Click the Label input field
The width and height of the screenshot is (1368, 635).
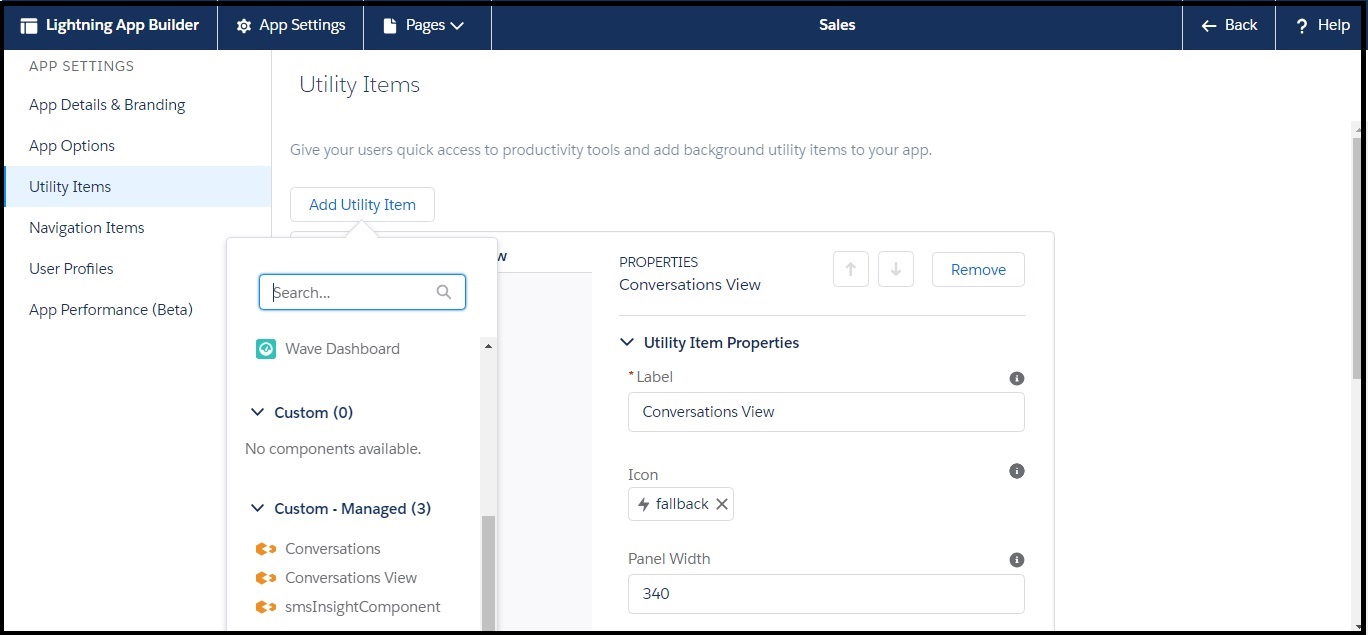tap(826, 412)
